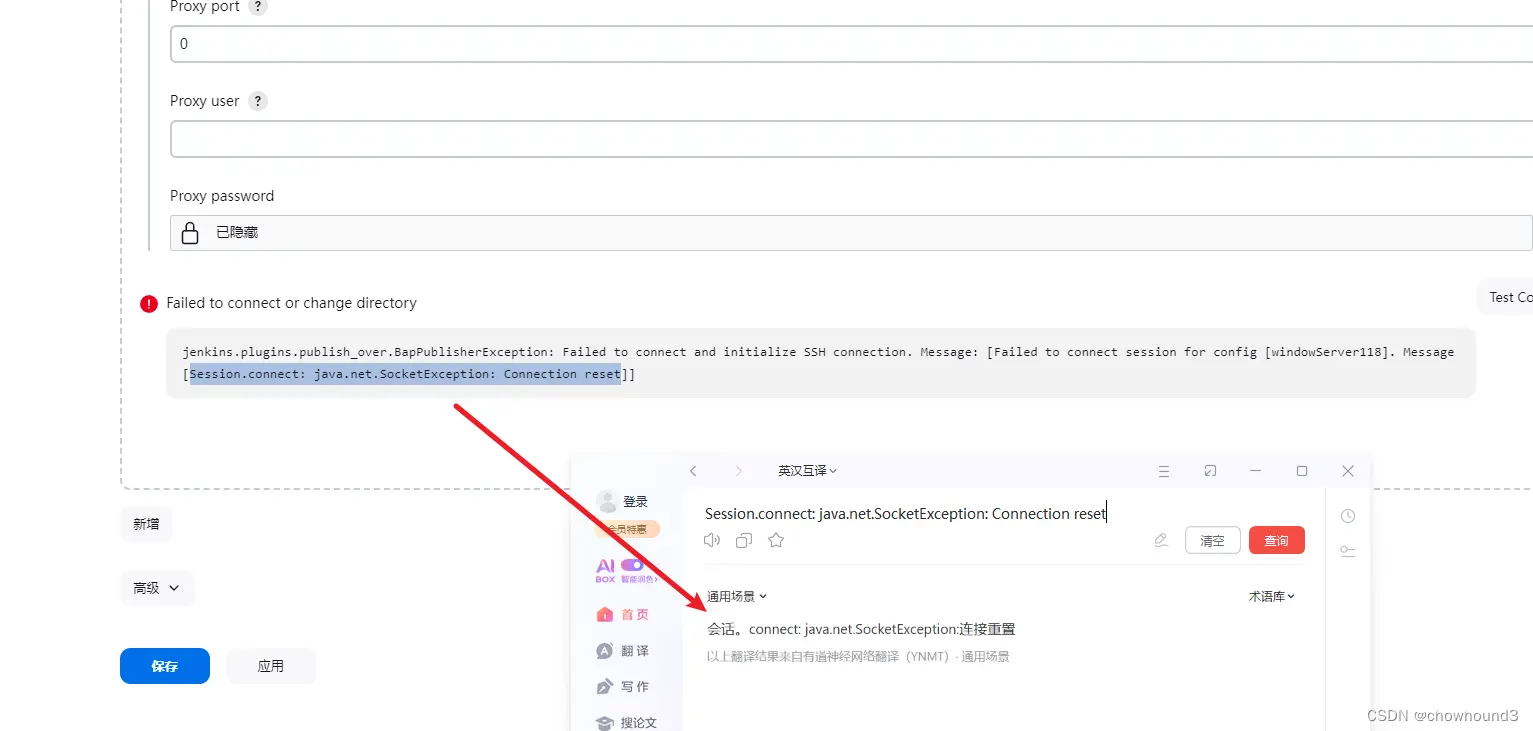Minimize the translator window
Image resolution: width=1533 pixels, height=731 pixels.
[x=1256, y=471]
